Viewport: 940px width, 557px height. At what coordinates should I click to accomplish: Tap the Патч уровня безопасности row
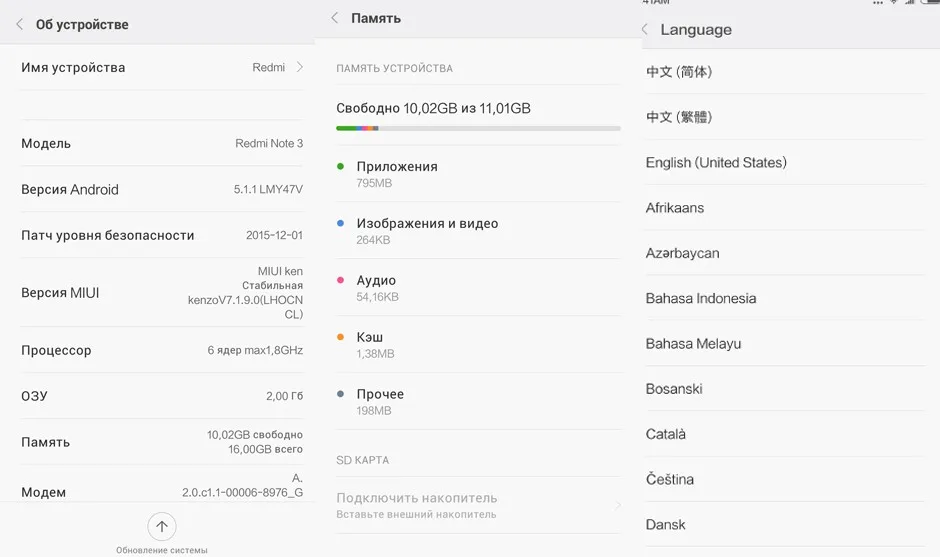coord(162,235)
